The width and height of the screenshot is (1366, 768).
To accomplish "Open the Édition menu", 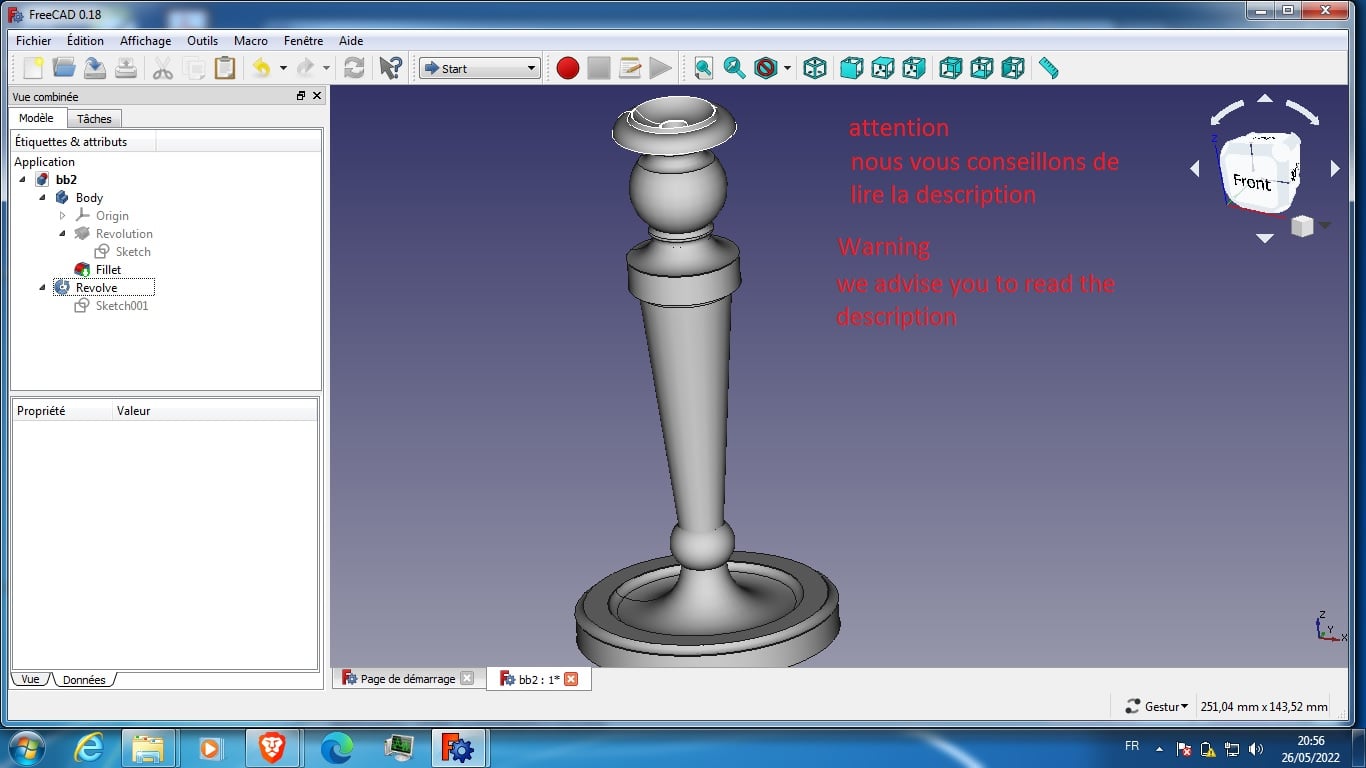I will click(85, 41).
